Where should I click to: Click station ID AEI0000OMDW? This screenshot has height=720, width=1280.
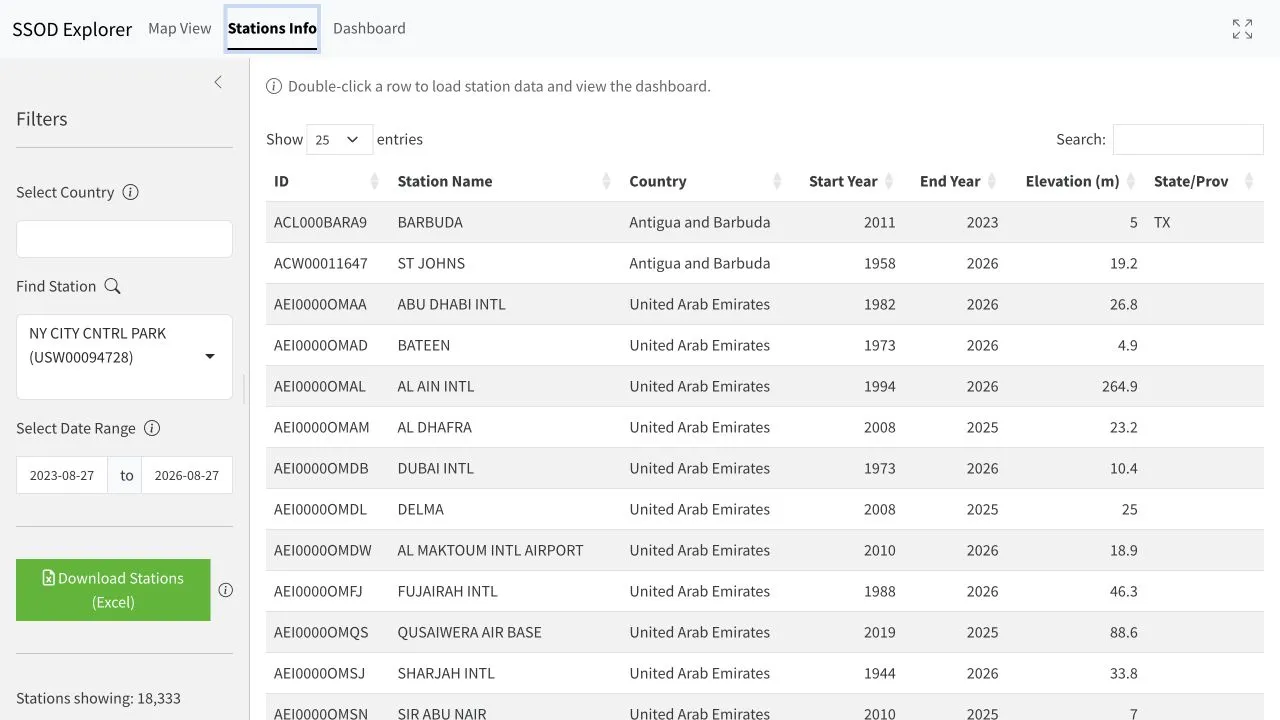click(322, 550)
